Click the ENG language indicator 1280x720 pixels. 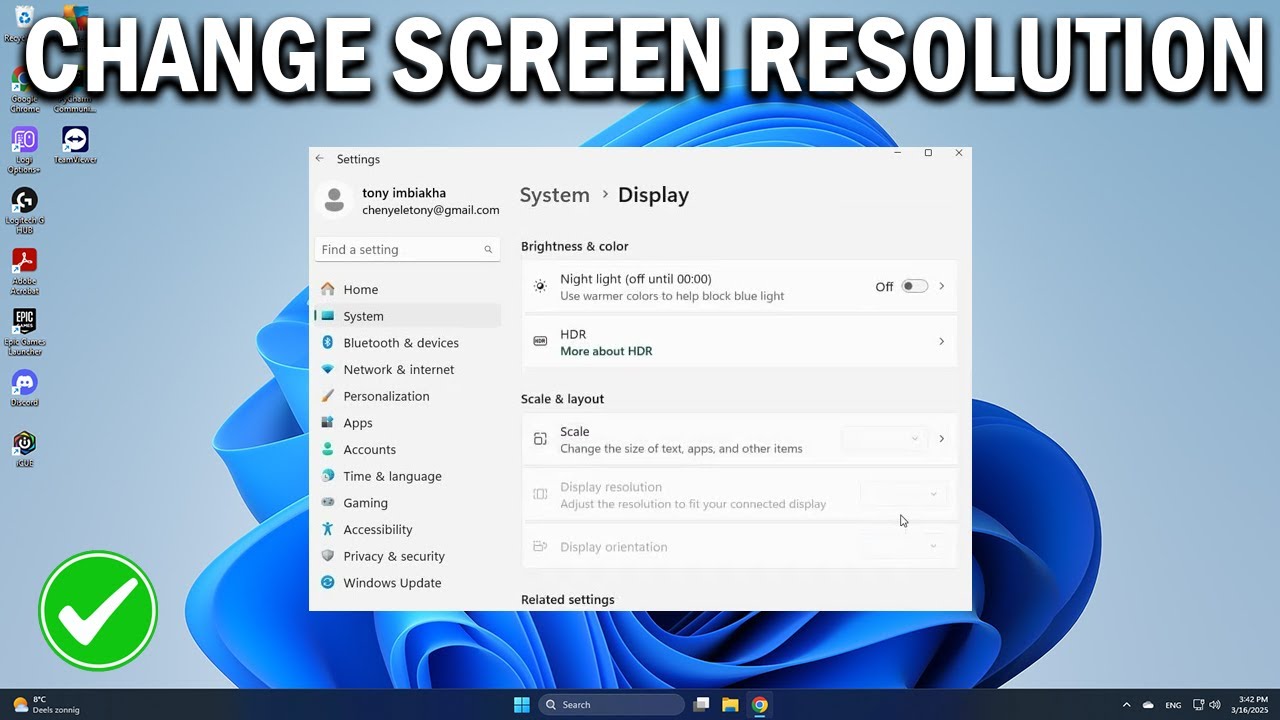click(x=1173, y=705)
